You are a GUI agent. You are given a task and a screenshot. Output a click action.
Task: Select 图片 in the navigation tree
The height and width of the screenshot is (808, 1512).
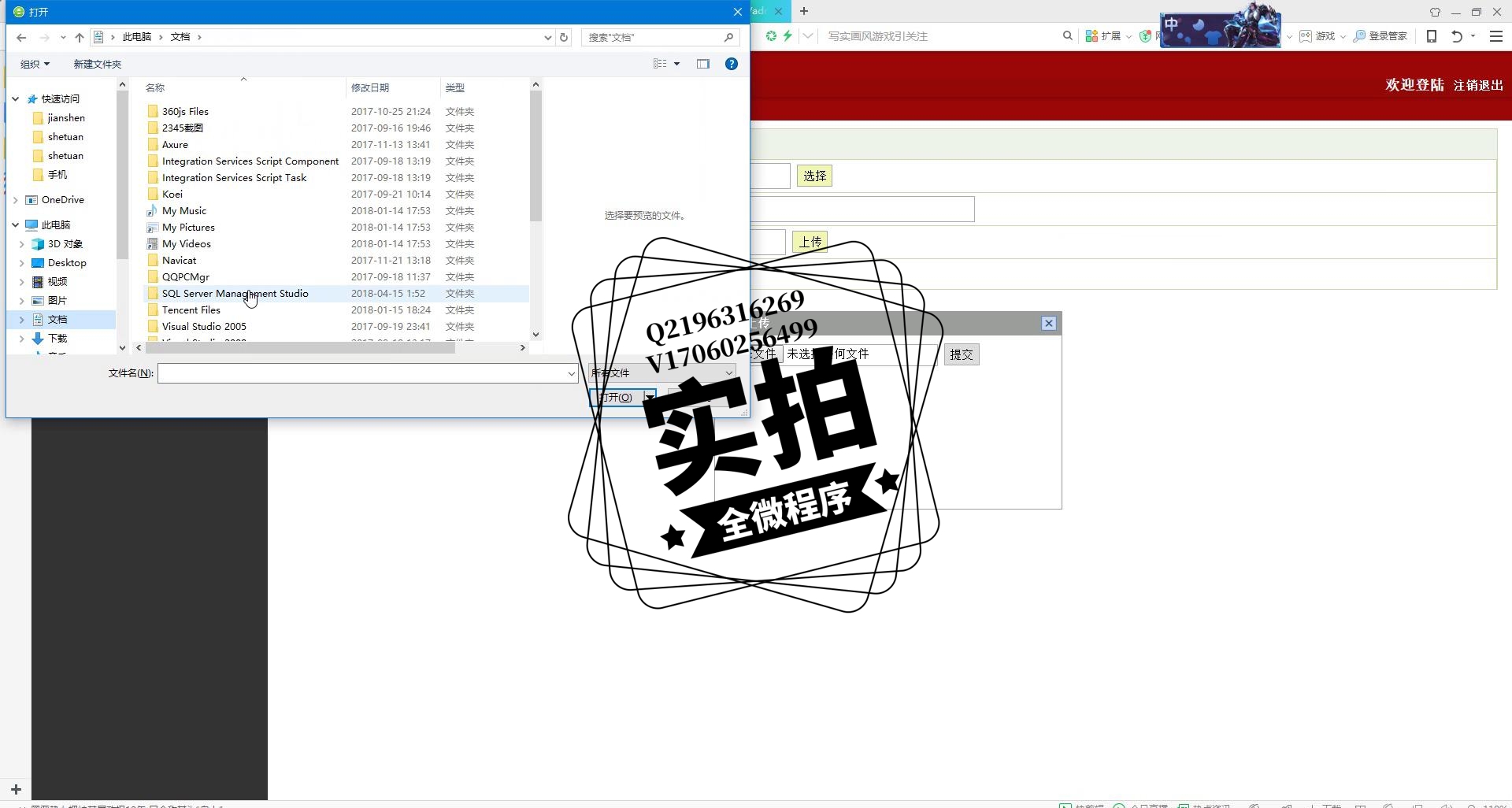(x=57, y=300)
